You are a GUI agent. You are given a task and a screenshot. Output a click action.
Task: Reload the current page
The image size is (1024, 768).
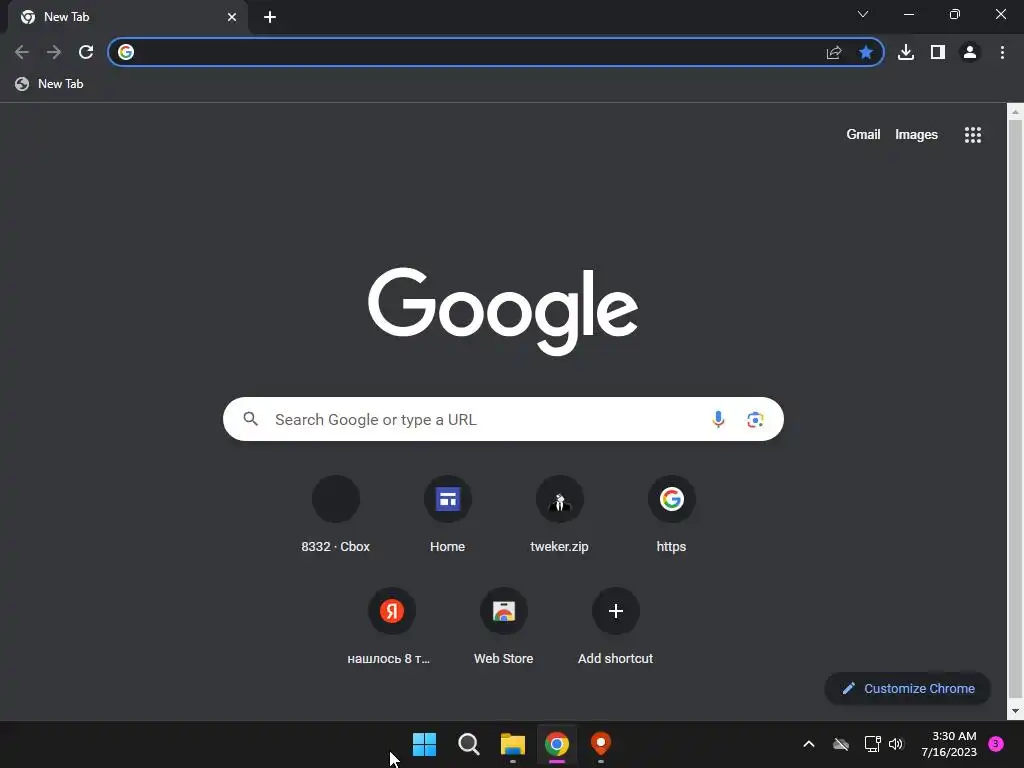click(86, 52)
